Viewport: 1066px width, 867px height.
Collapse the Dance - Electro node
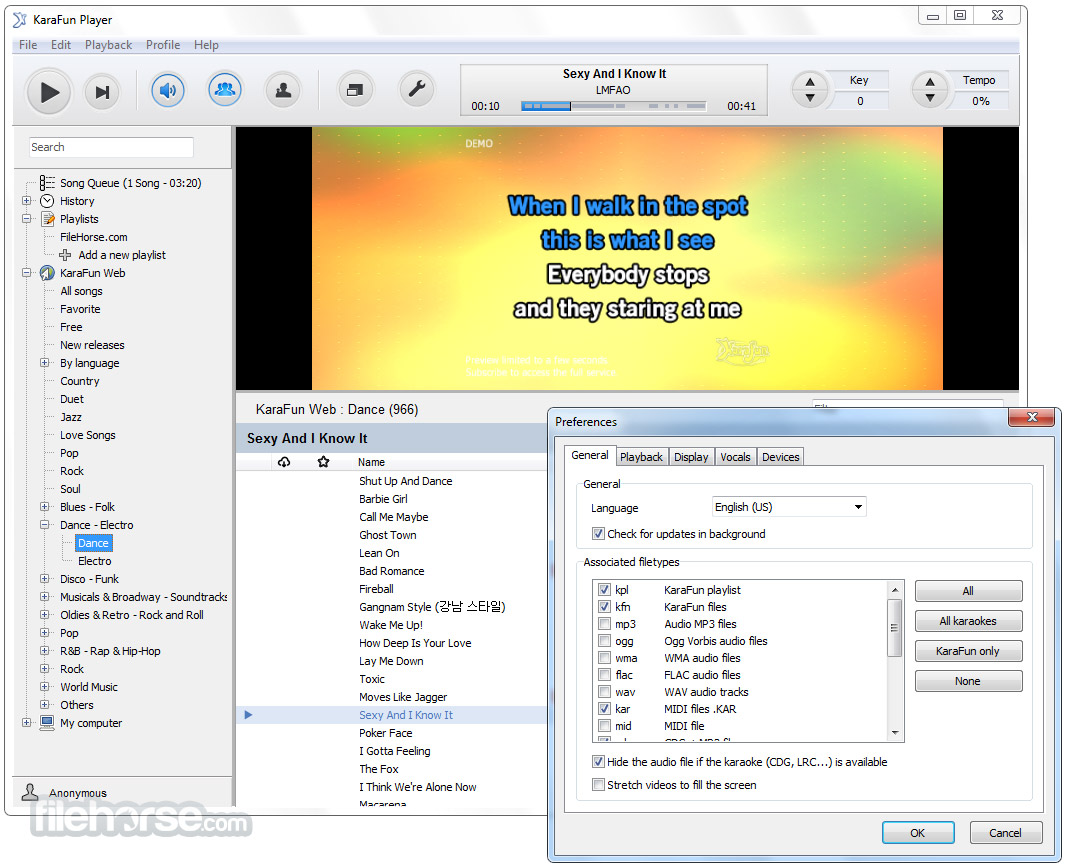[x=45, y=525]
